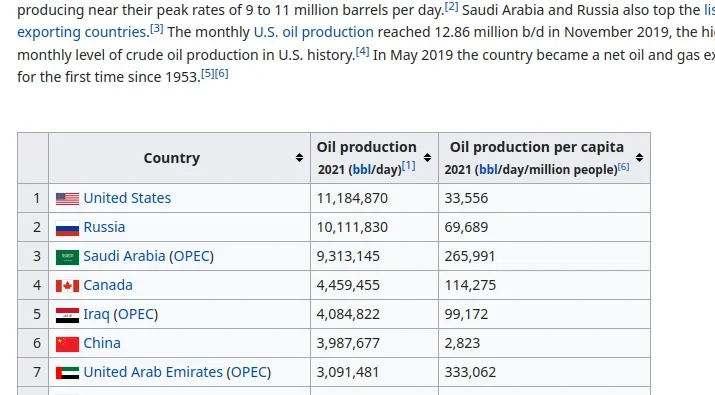Click citation reference [2] in paragraph
Viewport: 715px width, 395px height.
pyautogui.click(x=451, y=6)
